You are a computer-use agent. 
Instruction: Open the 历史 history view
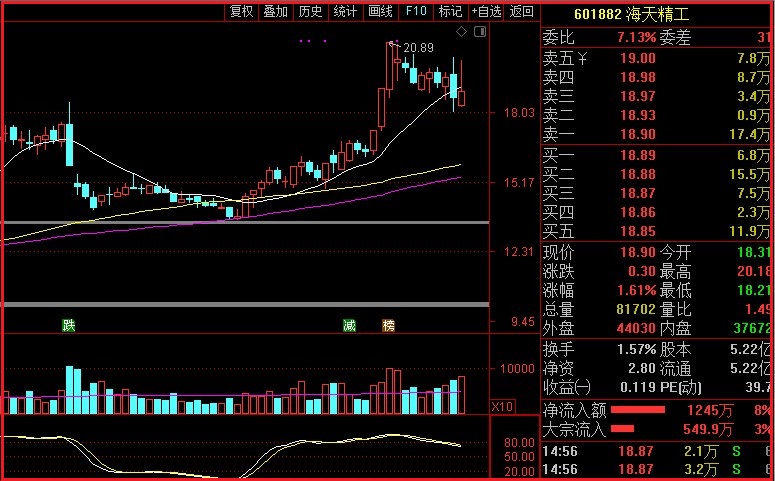[x=310, y=11]
